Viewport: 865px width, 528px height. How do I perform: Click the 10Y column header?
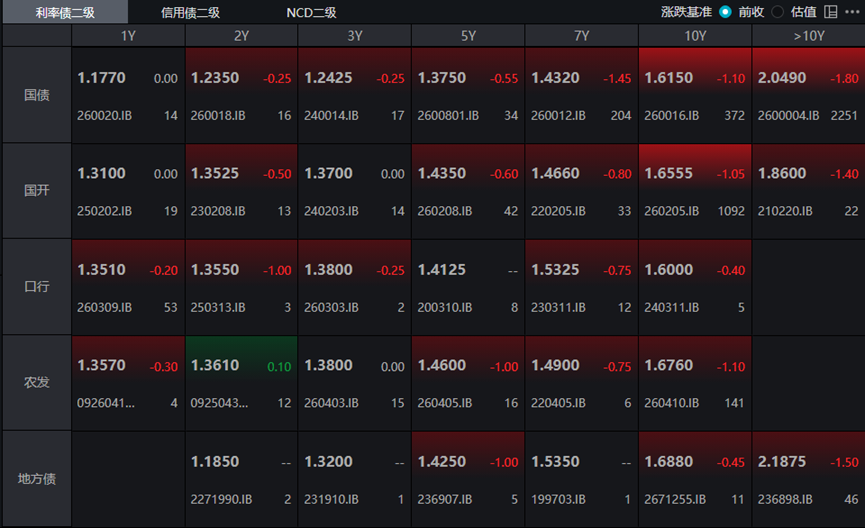[x=695, y=36]
